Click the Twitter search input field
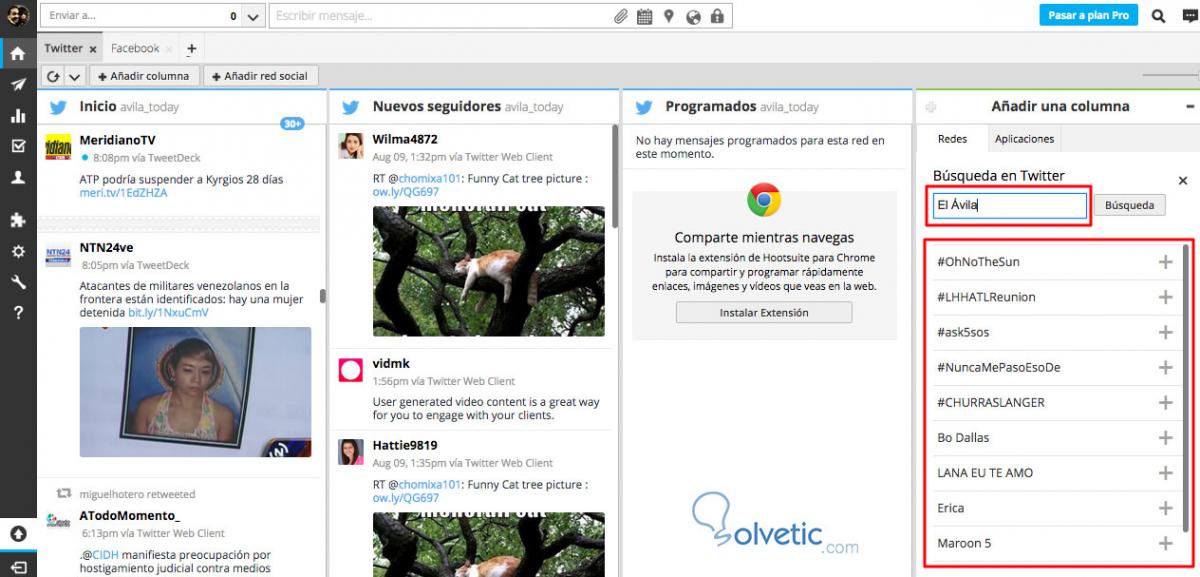The width and height of the screenshot is (1200, 577). [x=1008, y=205]
